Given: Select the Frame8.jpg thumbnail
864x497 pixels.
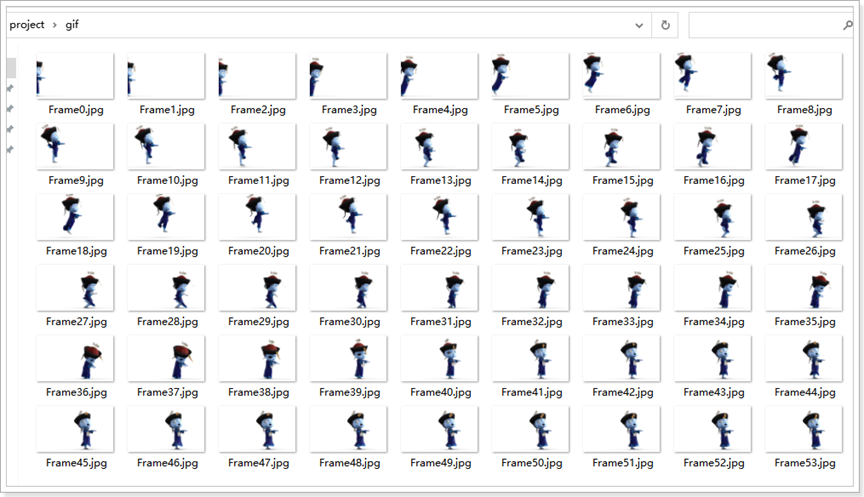Looking at the screenshot, I should 804,76.
